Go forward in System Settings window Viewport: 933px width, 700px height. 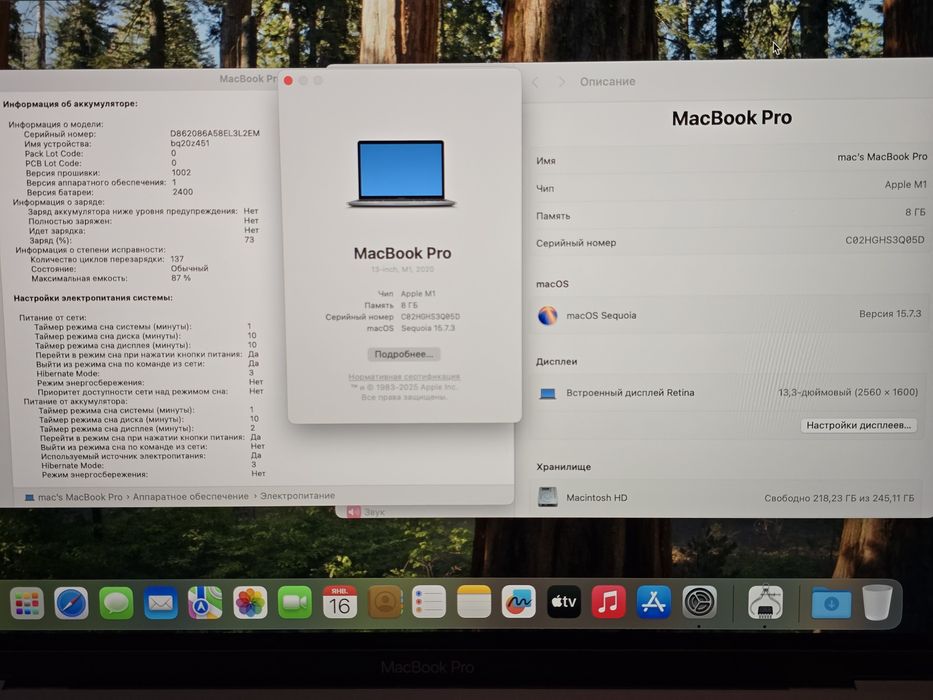coord(561,82)
